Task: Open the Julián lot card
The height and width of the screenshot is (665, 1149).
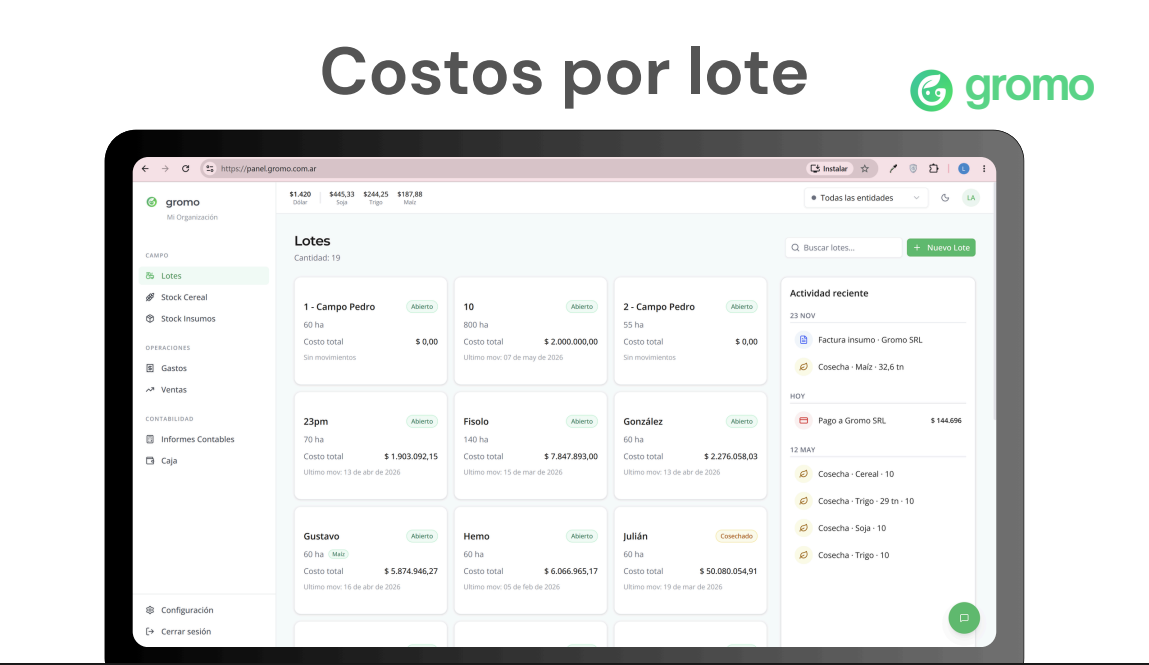Action: pyautogui.click(x=690, y=560)
